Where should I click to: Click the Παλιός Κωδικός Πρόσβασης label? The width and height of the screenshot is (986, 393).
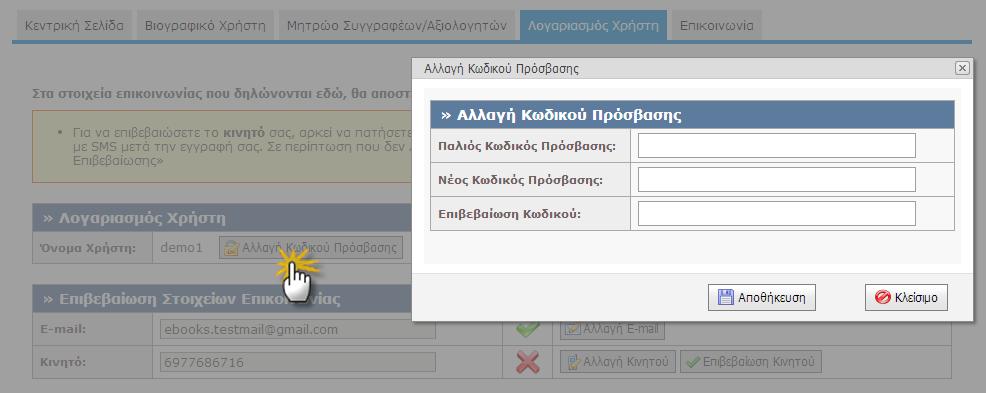pos(526,146)
